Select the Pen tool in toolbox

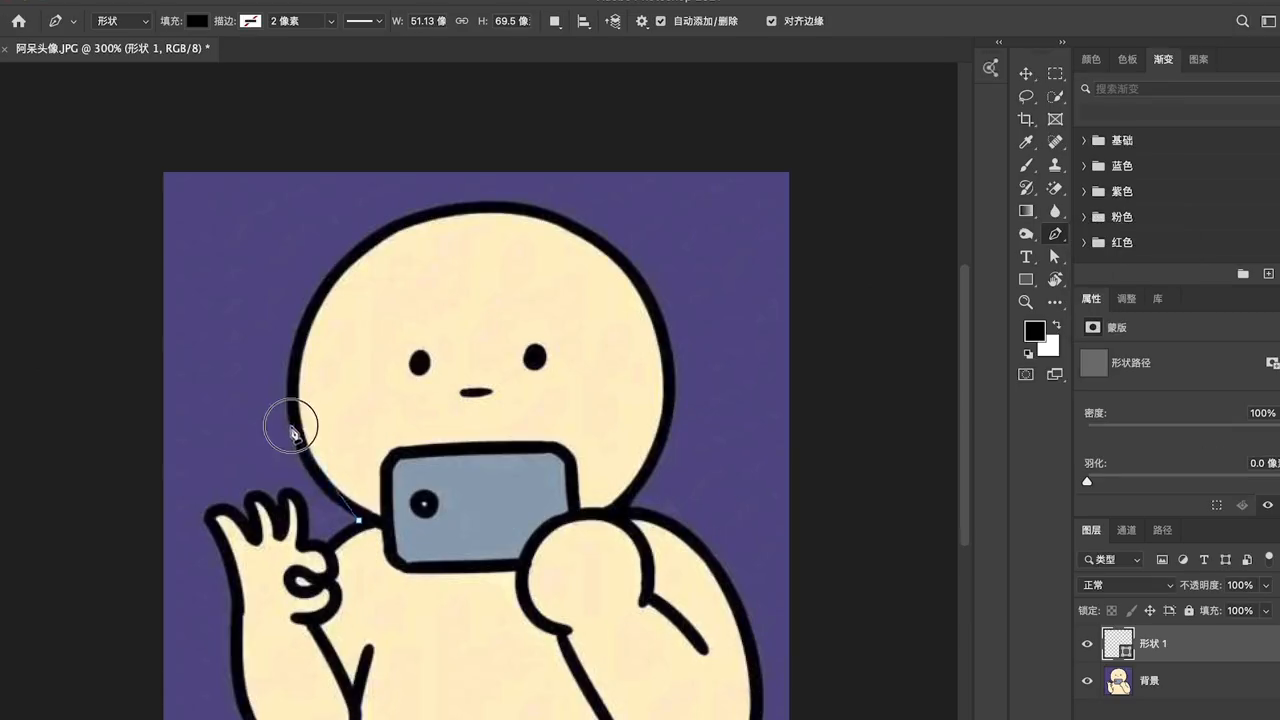click(x=1055, y=234)
